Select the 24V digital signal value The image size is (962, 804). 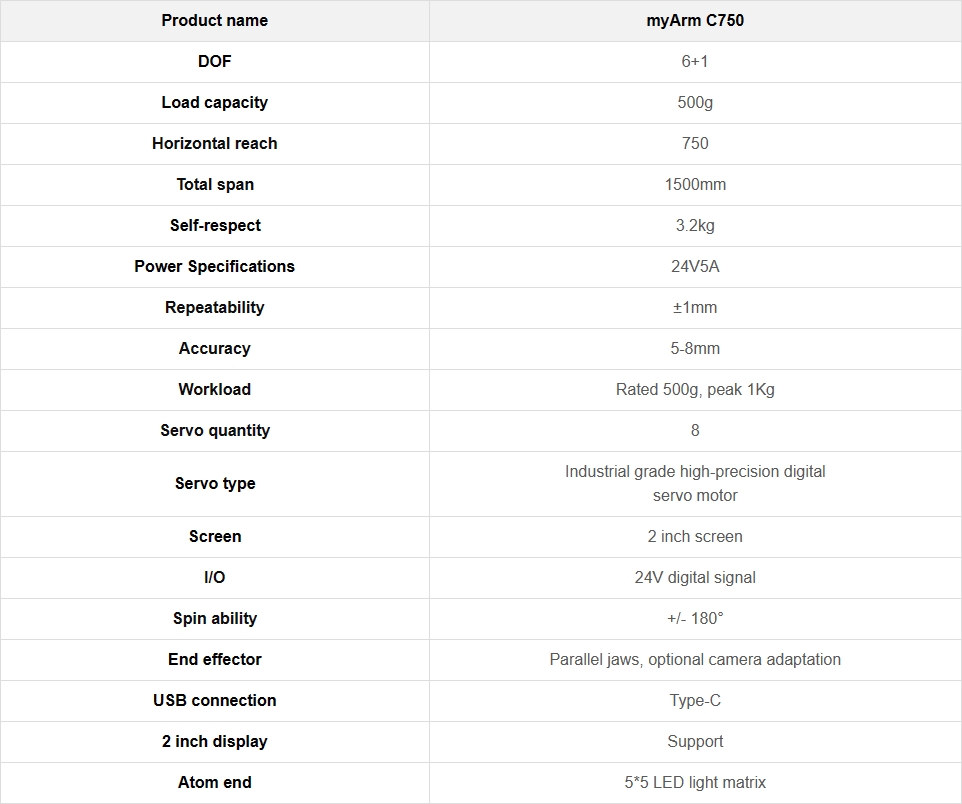pyautogui.click(x=695, y=578)
